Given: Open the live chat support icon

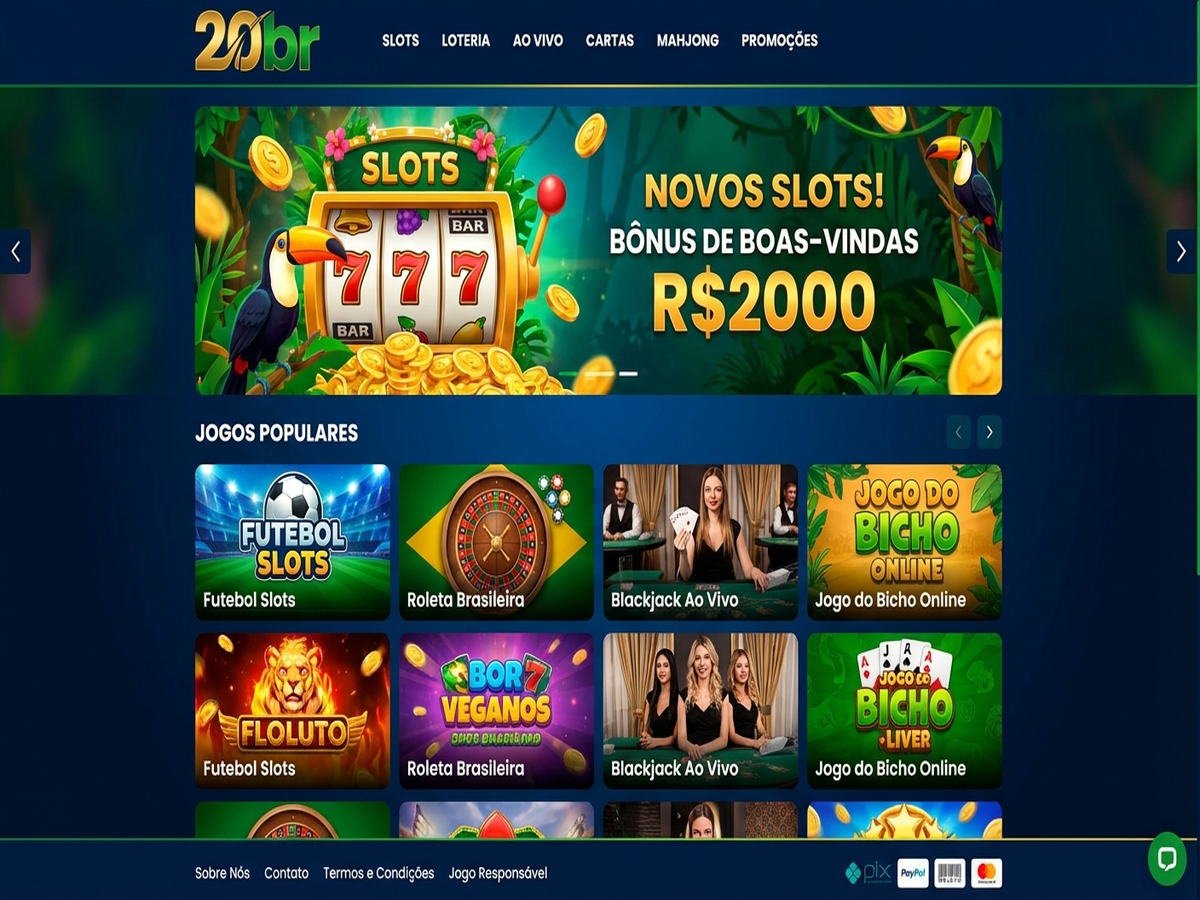Looking at the screenshot, I should (x=1167, y=859).
